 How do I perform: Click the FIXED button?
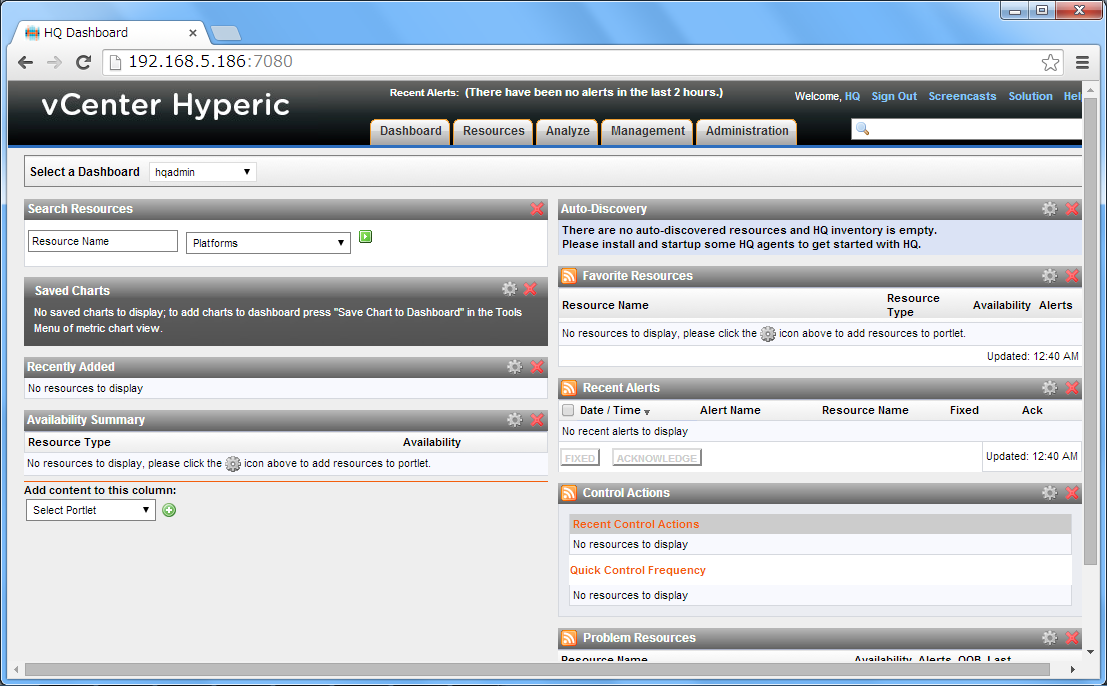(580, 458)
